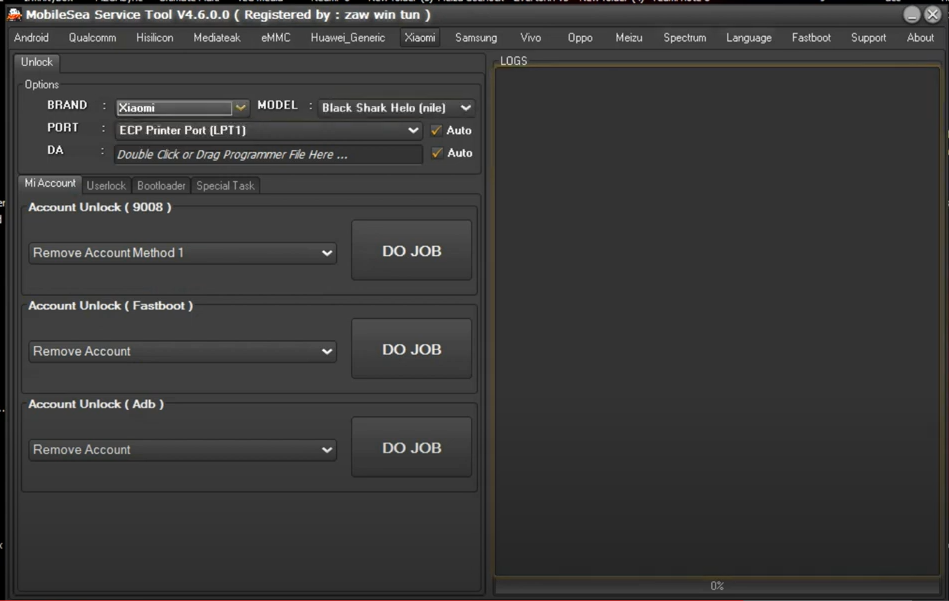Screen dimensions: 949x601
Task: Expand the BRAND dropdown arrow
Action: point(241,108)
